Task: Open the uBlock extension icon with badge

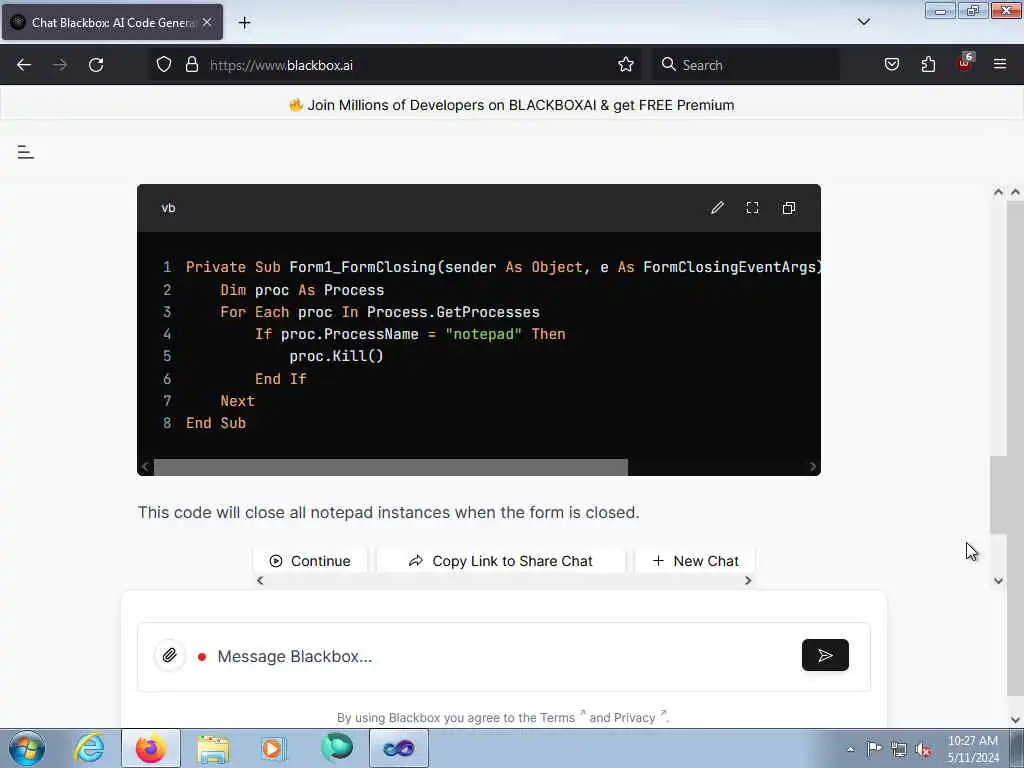Action: click(x=965, y=63)
